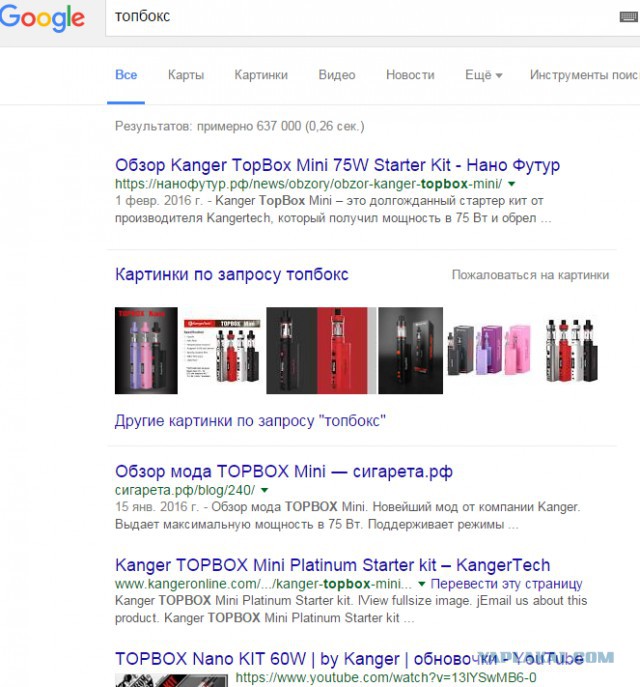This screenshot has height=687, width=640.
Task: Click Другие картинки по запросу "топбокс"
Action: 250,421
